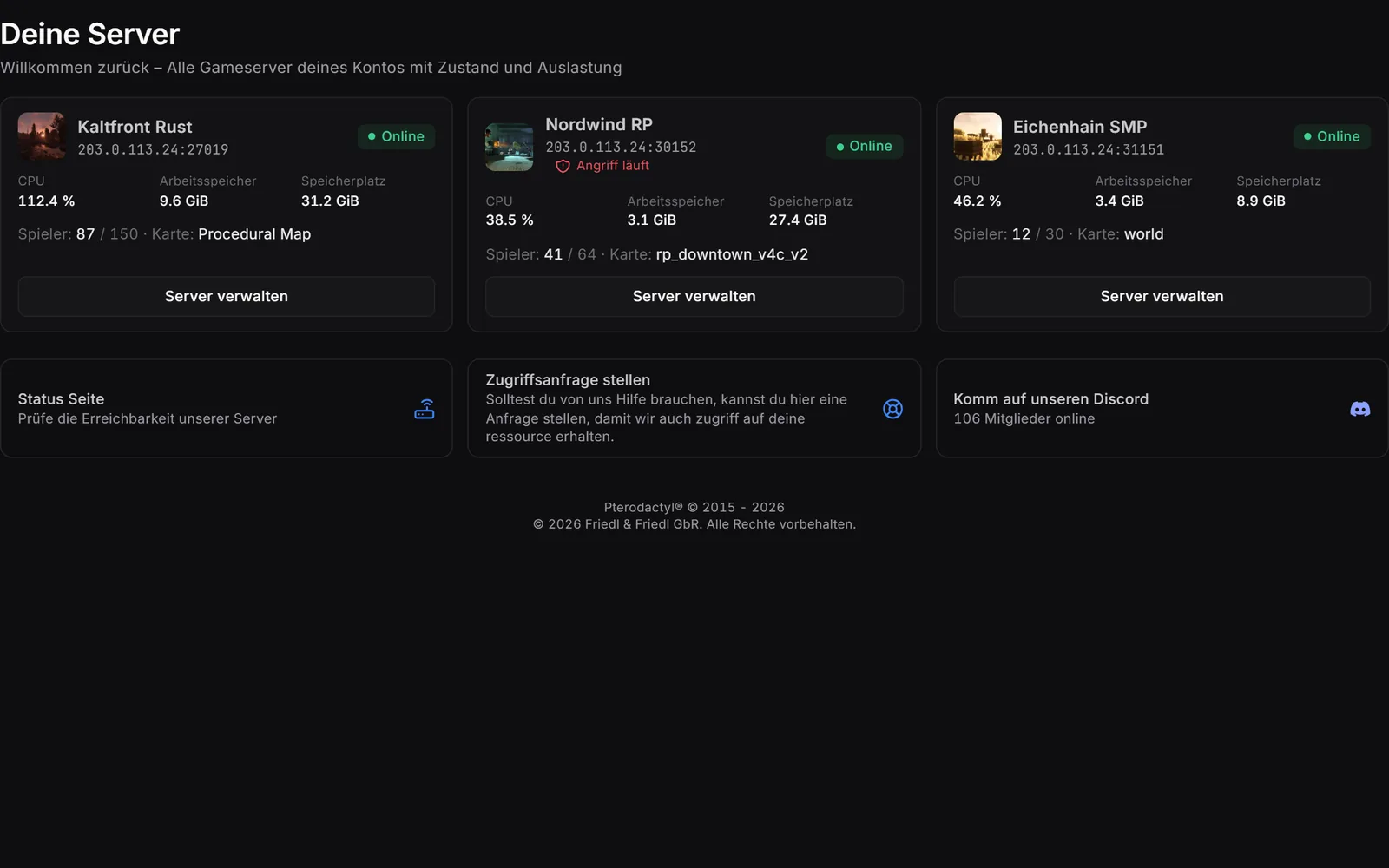The width and height of the screenshot is (1389, 868).
Task: Click Pterodactyl copyright footer text
Action: tap(694, 507)
